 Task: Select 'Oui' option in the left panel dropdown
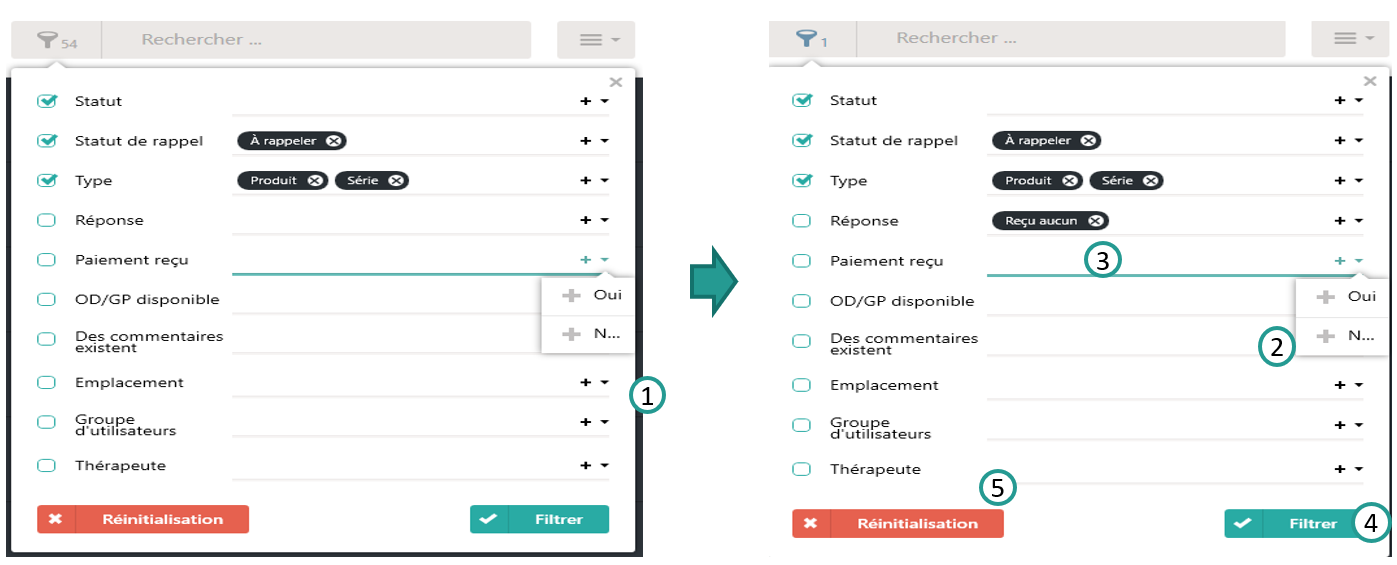(x=594, y=295)
